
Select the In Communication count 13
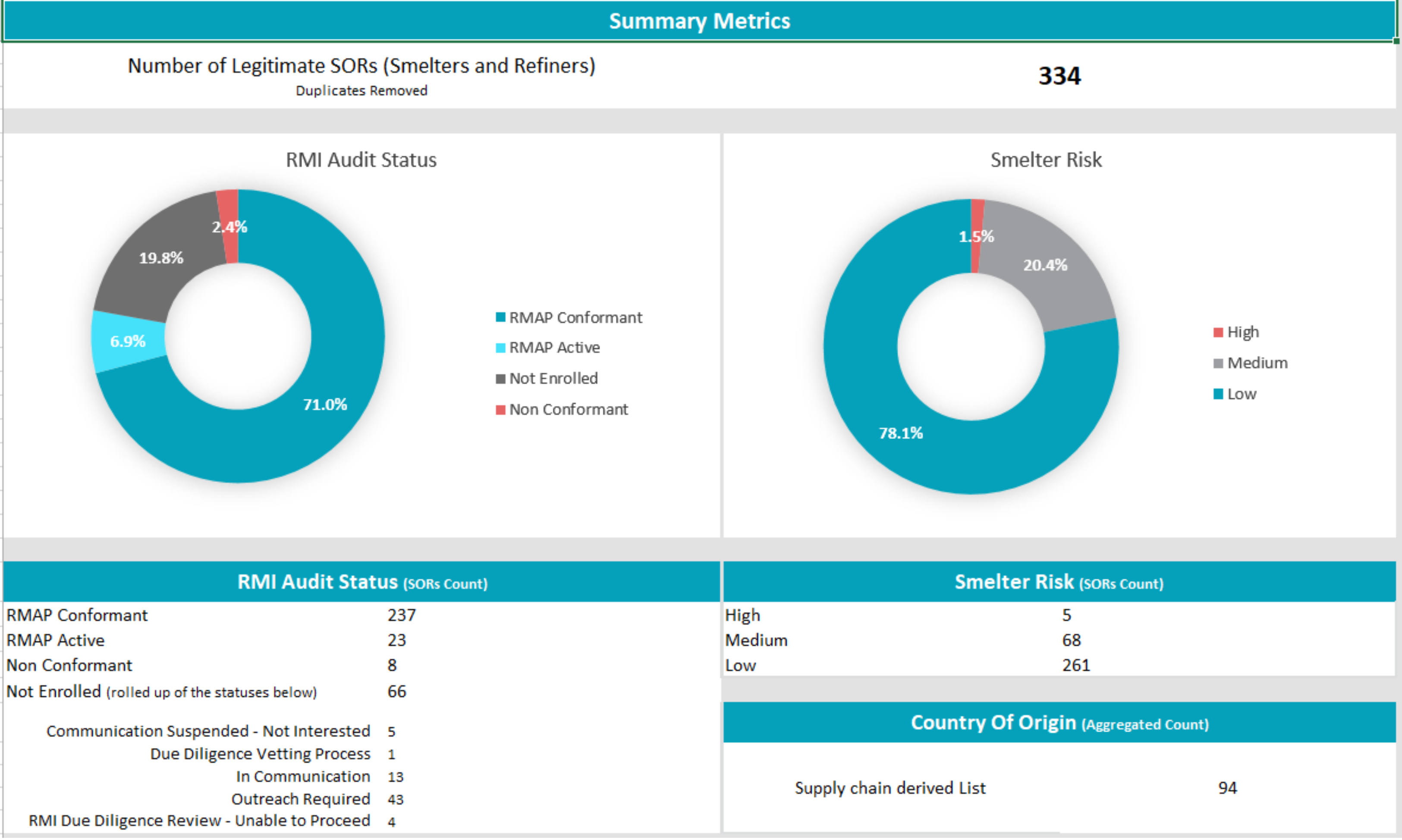tap(395, 777)
